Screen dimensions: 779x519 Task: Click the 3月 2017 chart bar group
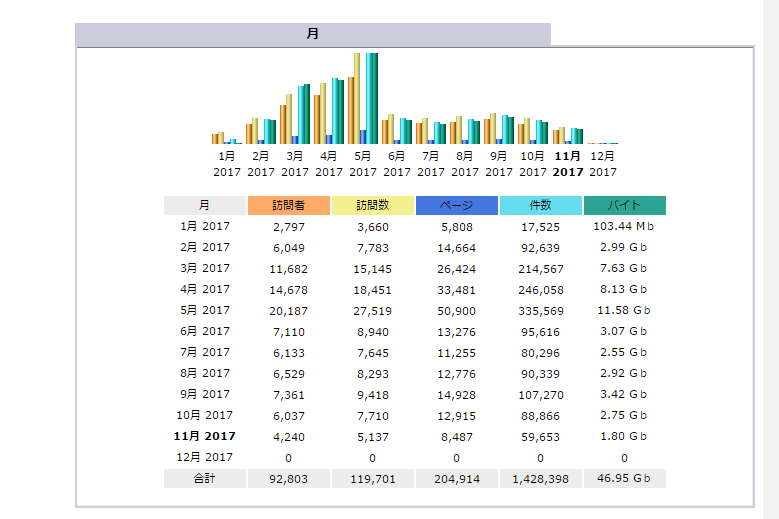coord(295,114)
